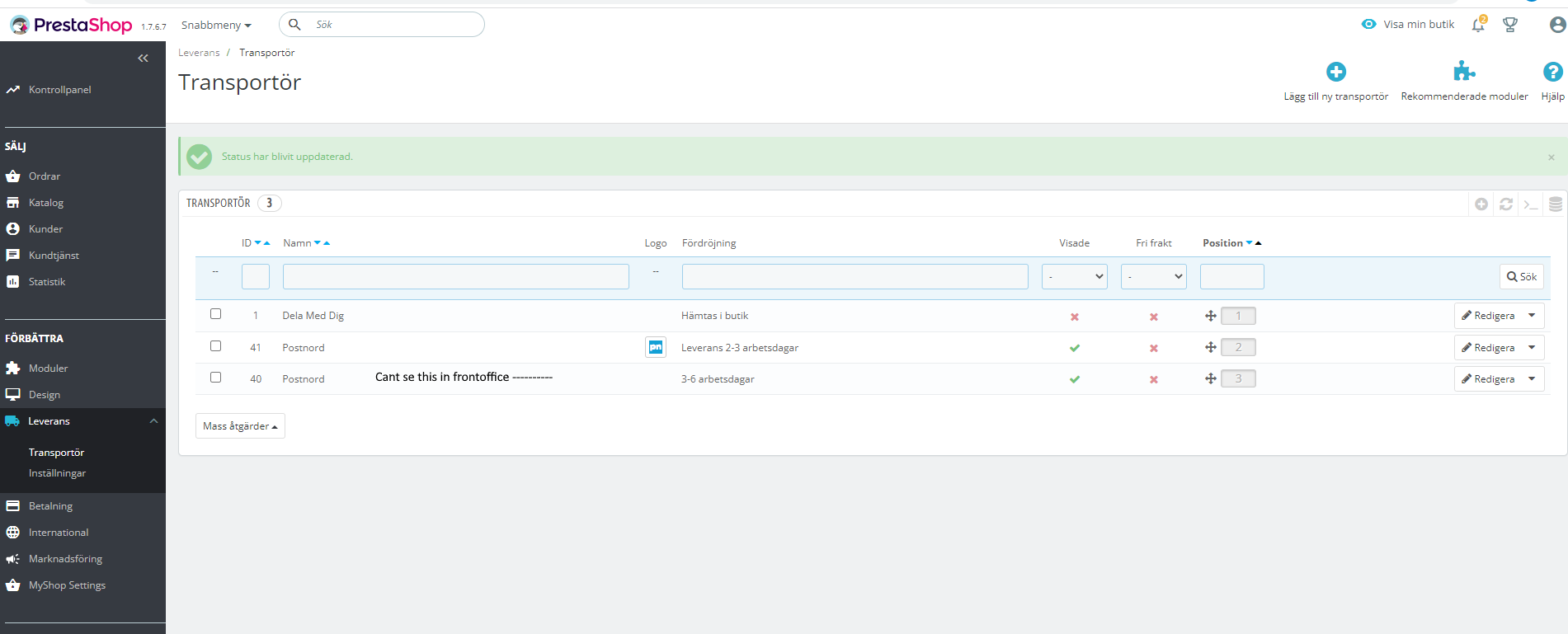The height and width of the screenshot is (634, 1568).
Task: Expand Redigera options arrow for Postnord ID 41
Action: (1532, 347)
